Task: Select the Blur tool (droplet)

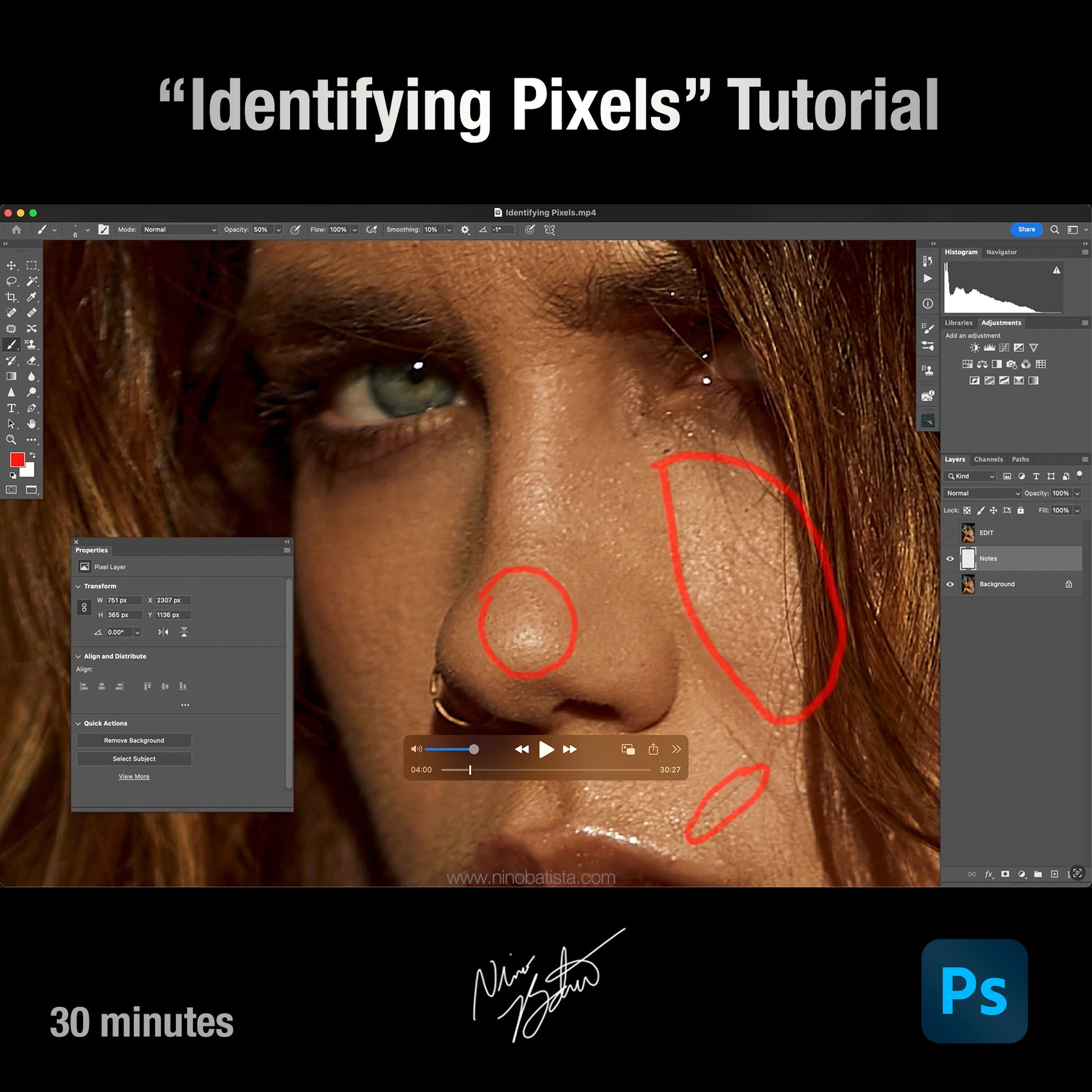Action: coord(31,376)
